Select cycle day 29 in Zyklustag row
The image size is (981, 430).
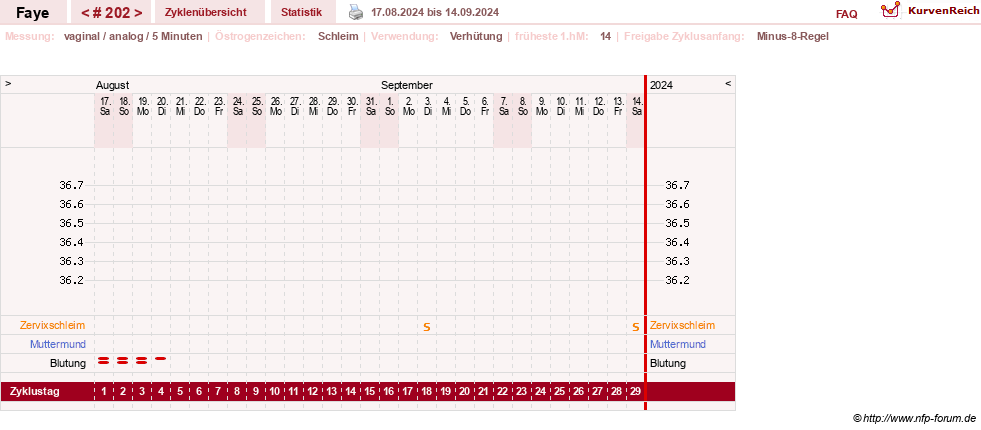636,392
